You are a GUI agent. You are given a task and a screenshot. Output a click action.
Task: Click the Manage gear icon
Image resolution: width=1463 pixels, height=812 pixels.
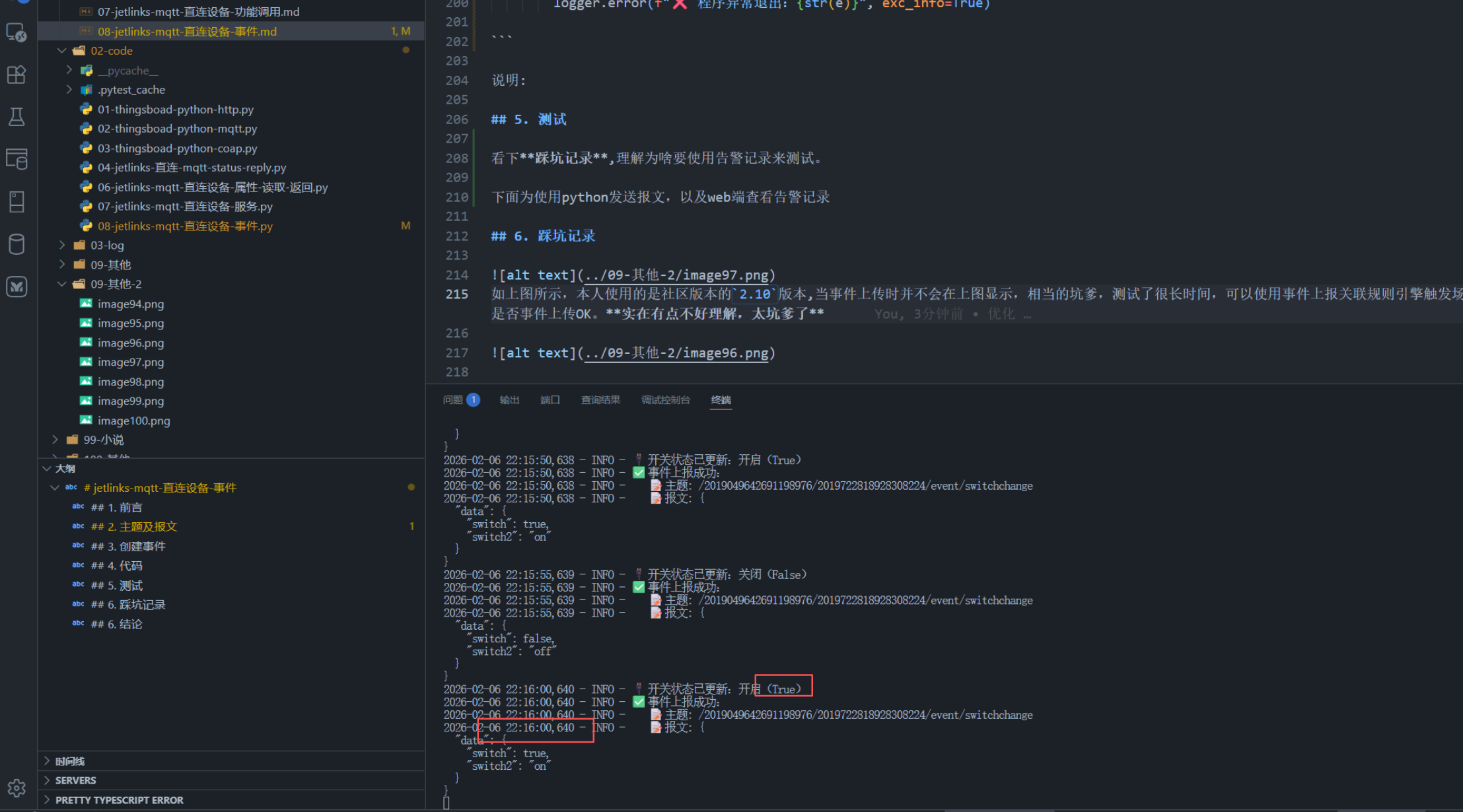tap(17, 788)
